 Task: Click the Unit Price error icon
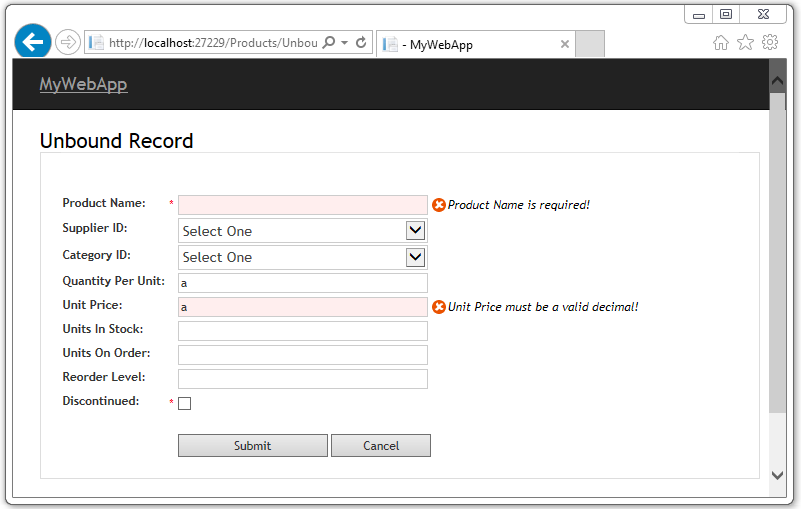pyautogui.click(x=439, y=307)
